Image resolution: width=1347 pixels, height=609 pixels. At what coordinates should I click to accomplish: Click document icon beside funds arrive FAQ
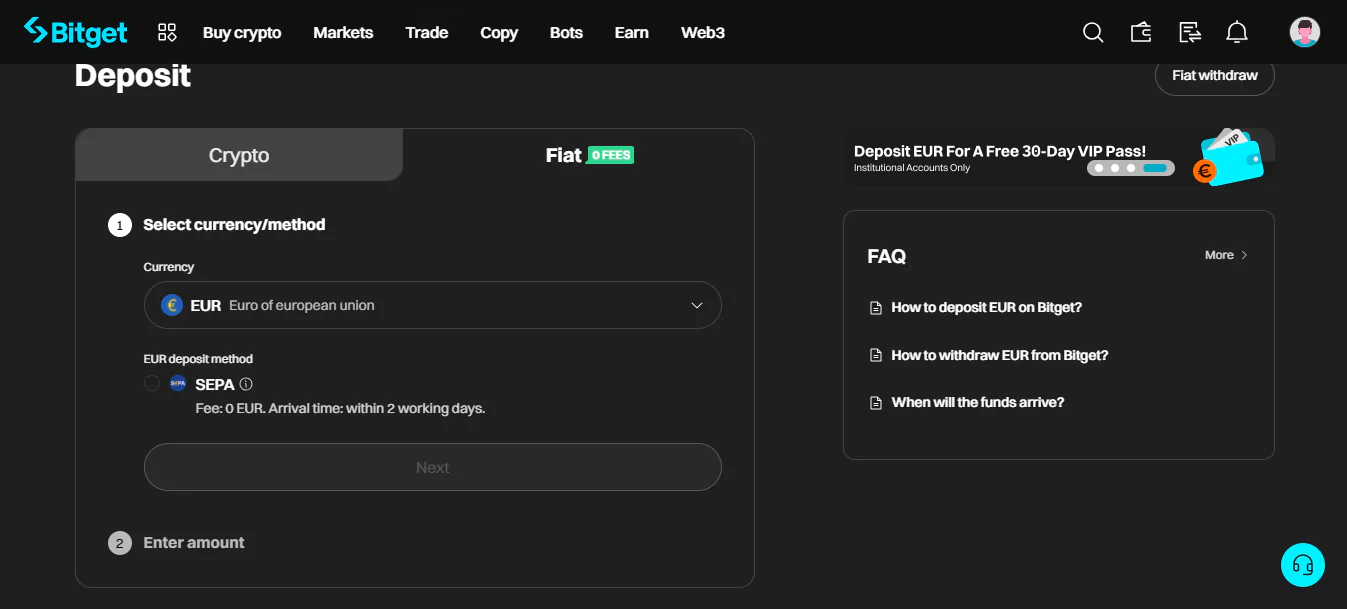(x=875, y=403)
